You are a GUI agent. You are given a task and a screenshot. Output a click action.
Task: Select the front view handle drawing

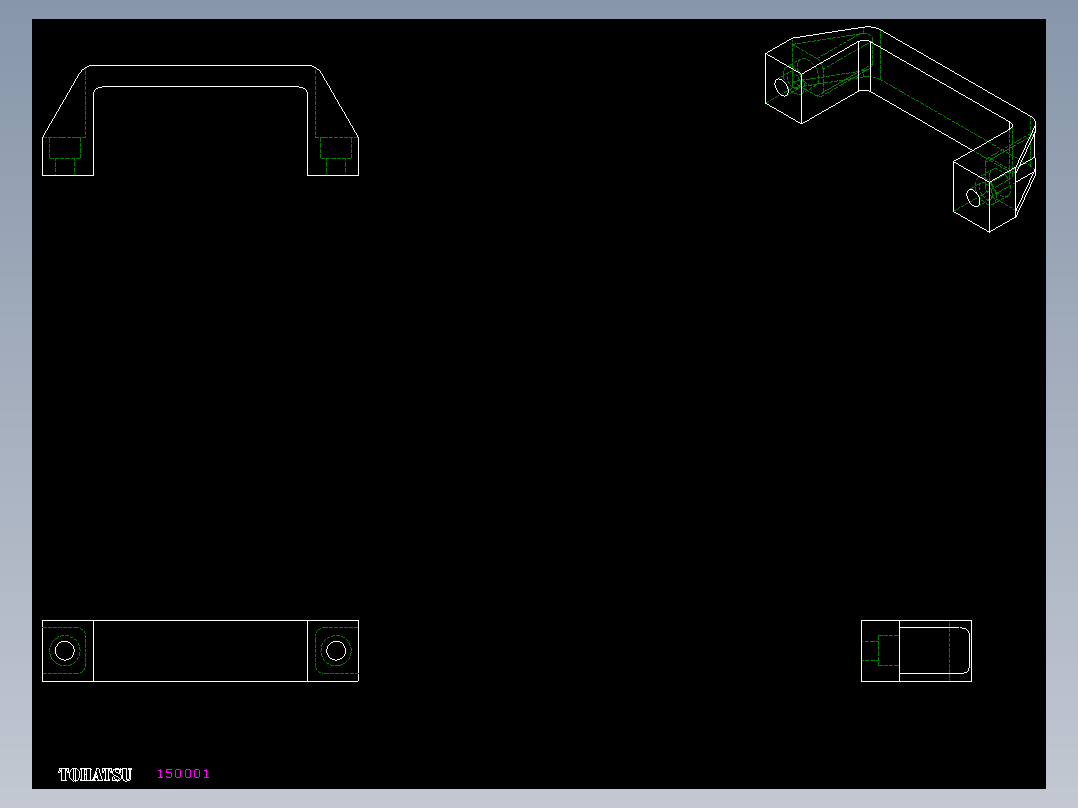(200, 120)
